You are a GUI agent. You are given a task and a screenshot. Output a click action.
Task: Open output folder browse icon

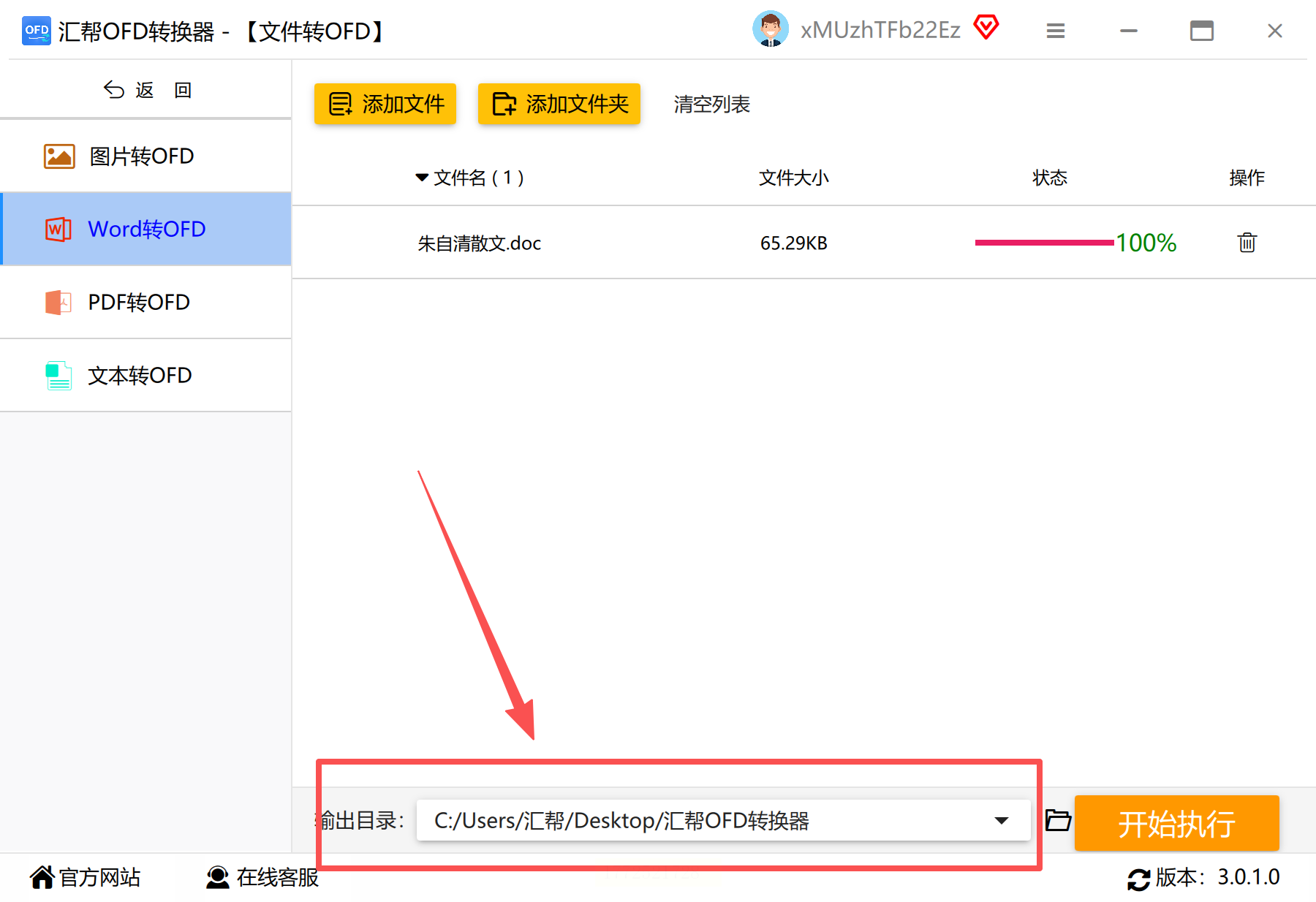1057,820
